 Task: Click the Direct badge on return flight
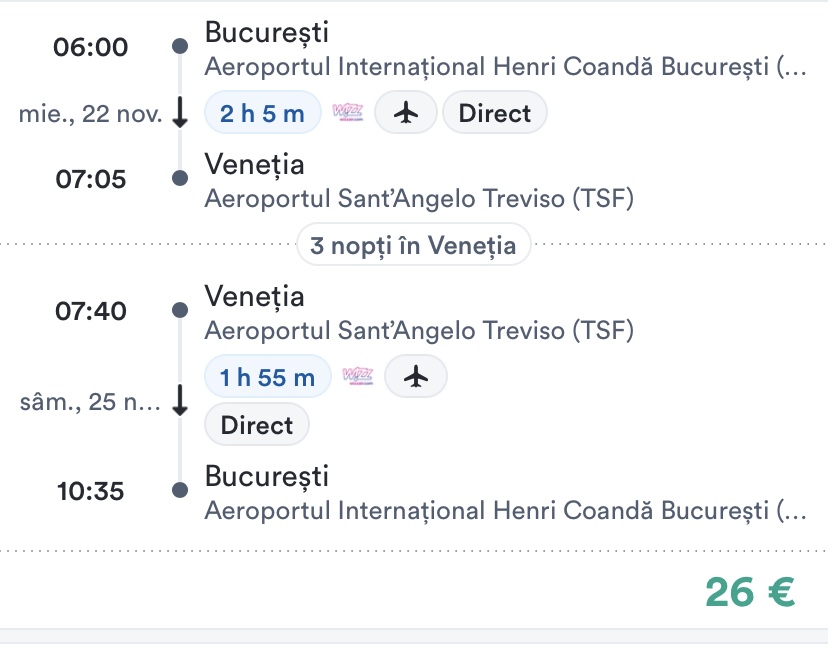pos(257,425)
